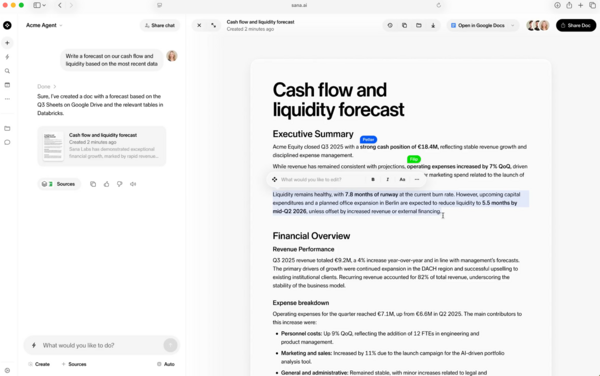Image resolution: width=600 pixels, height=376 pixels.
Task: Click the Share chat button
Action: tap(160, 25)
